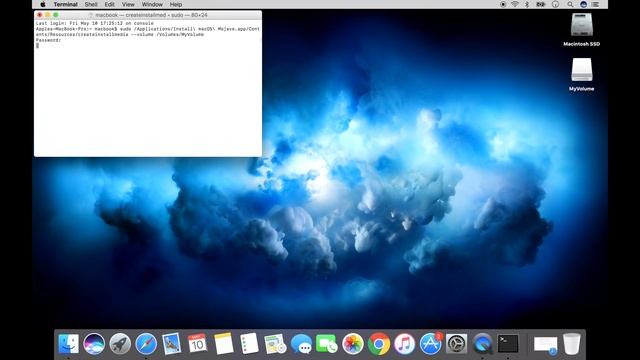640x360 pixels.
Task: Open the View menu
Action: tap(128, 4)
